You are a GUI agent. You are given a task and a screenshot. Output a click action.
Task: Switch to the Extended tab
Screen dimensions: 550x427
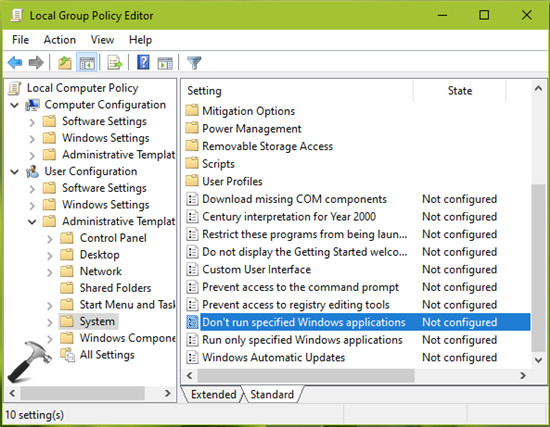213,394
